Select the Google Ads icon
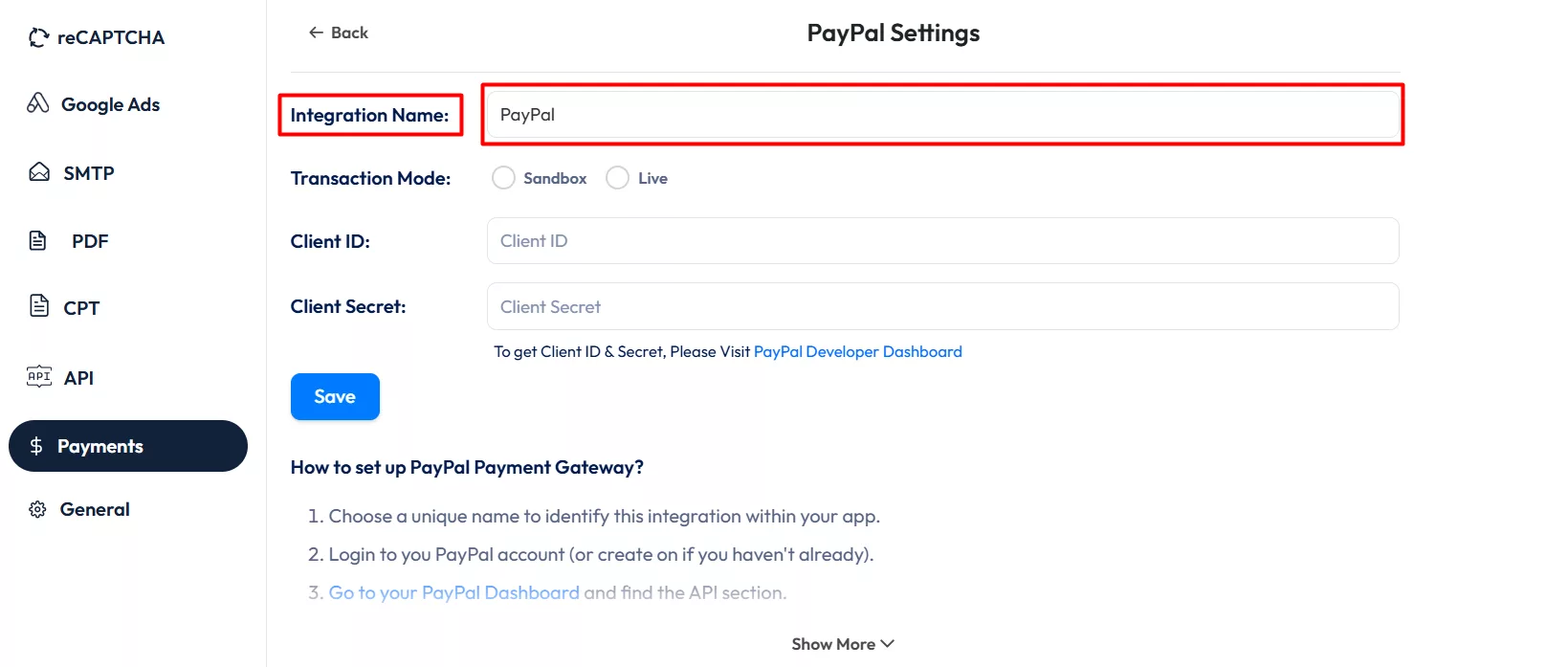This screenshot has width=1568, height=667. (36, 104)
